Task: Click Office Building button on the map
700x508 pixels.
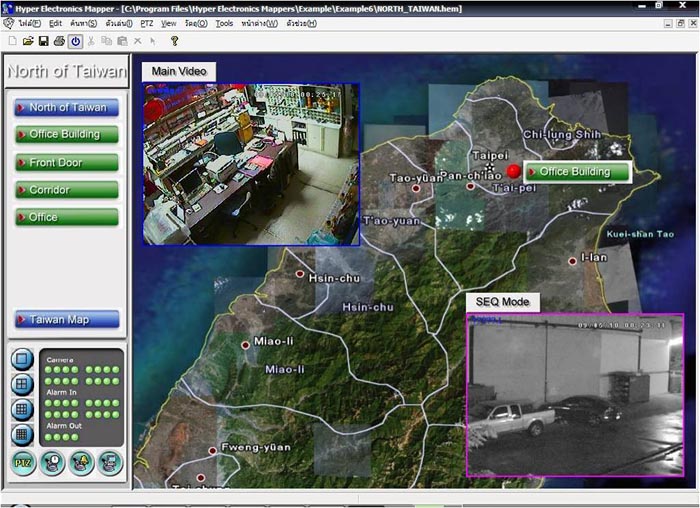Action: tap(578, 172)
